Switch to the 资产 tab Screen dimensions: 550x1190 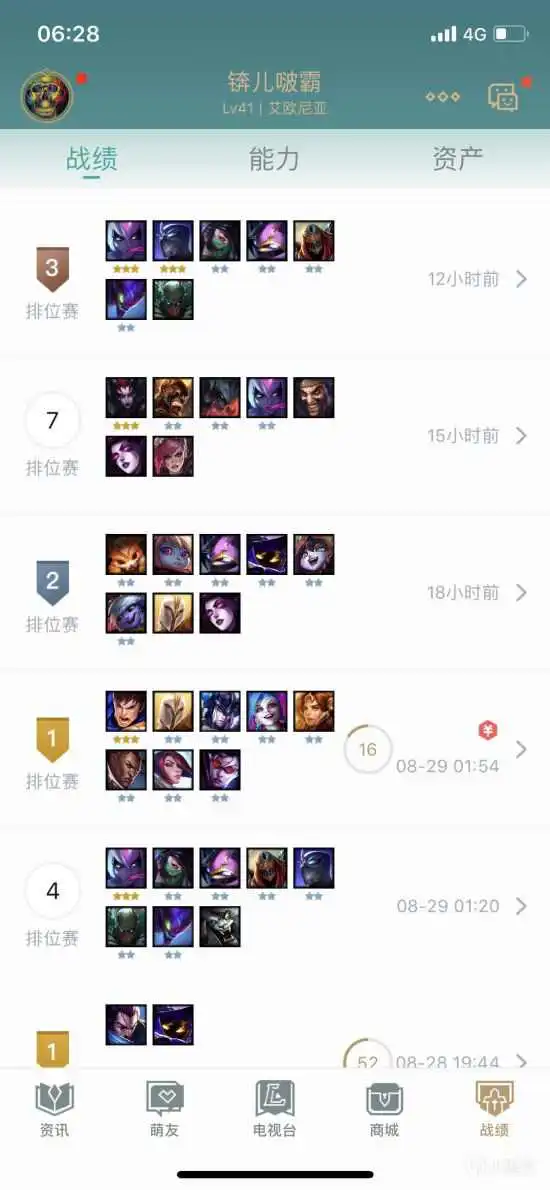tap(457, 159)
